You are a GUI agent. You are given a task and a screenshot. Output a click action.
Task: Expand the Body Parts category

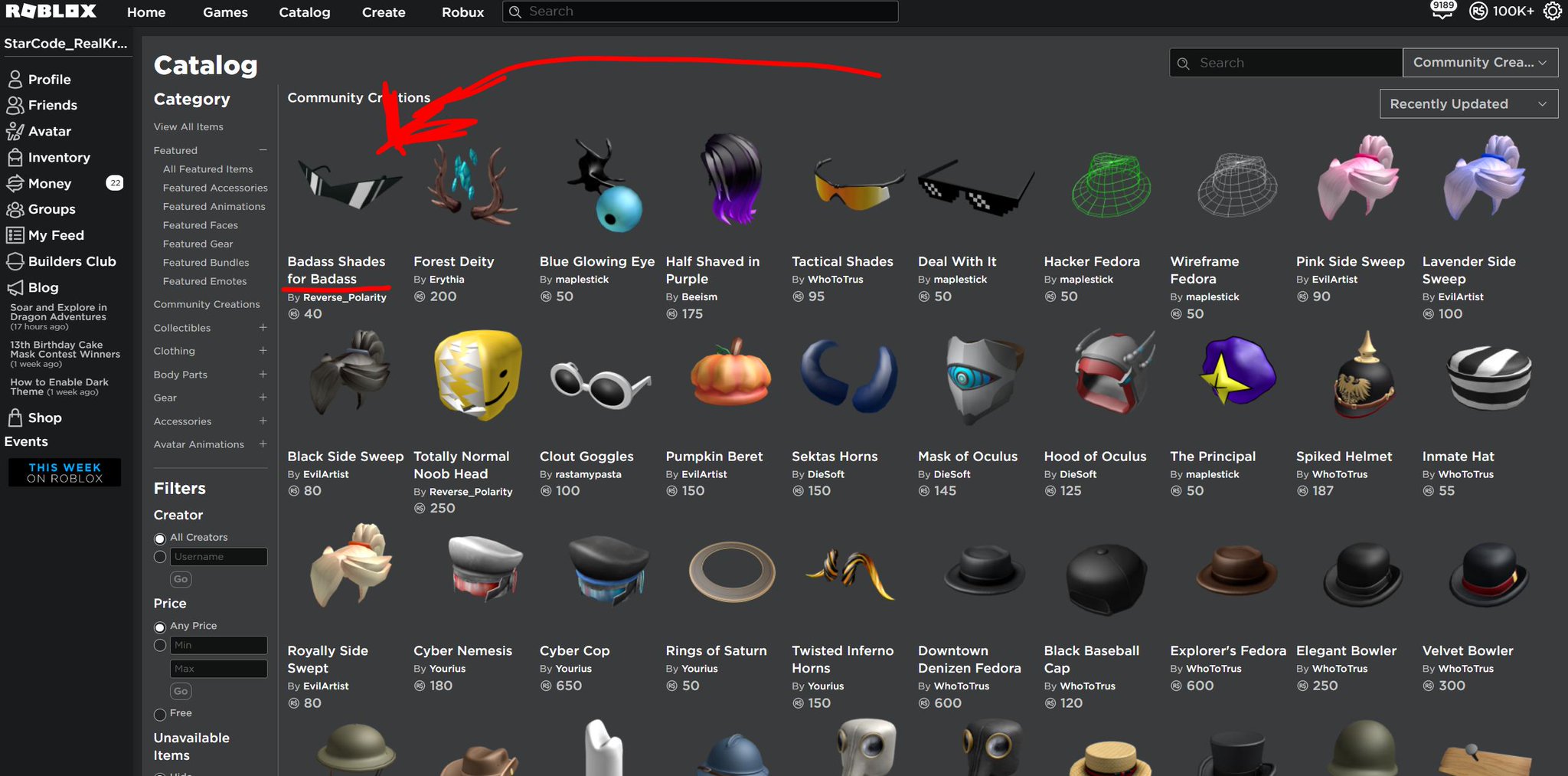[263, 375]
